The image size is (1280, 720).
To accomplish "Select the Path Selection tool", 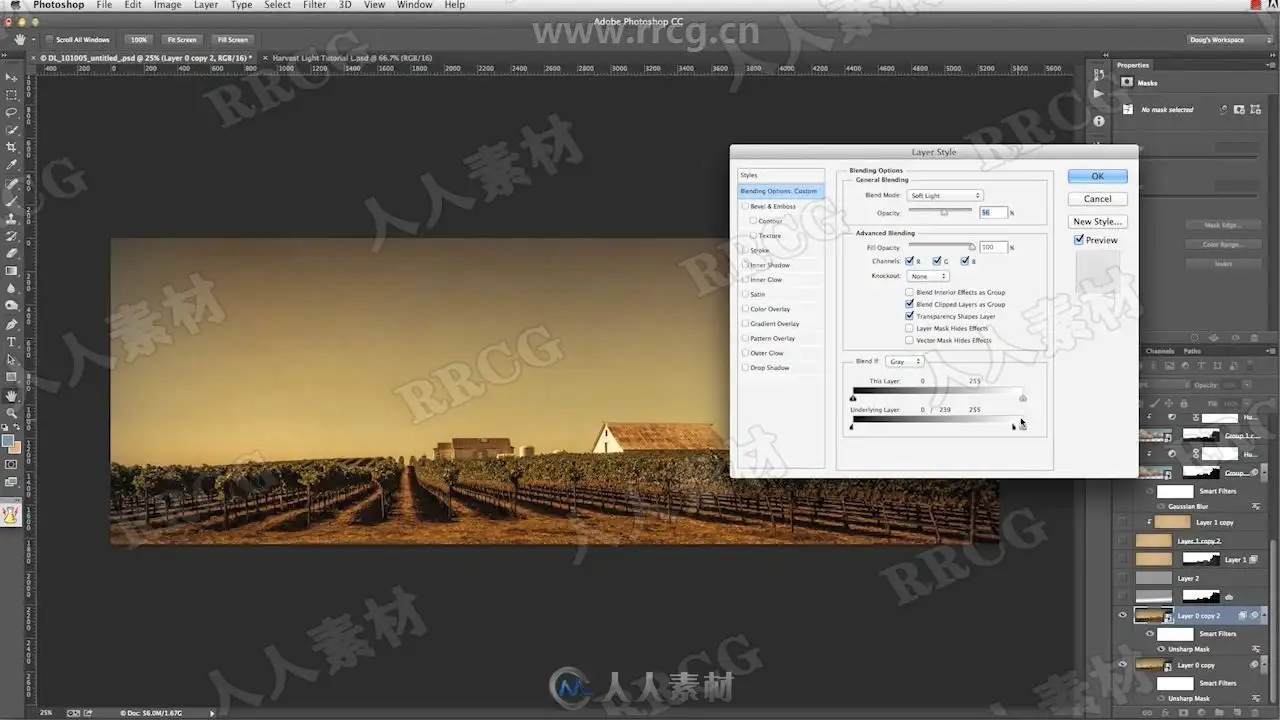I will click(x=12, y=359).
